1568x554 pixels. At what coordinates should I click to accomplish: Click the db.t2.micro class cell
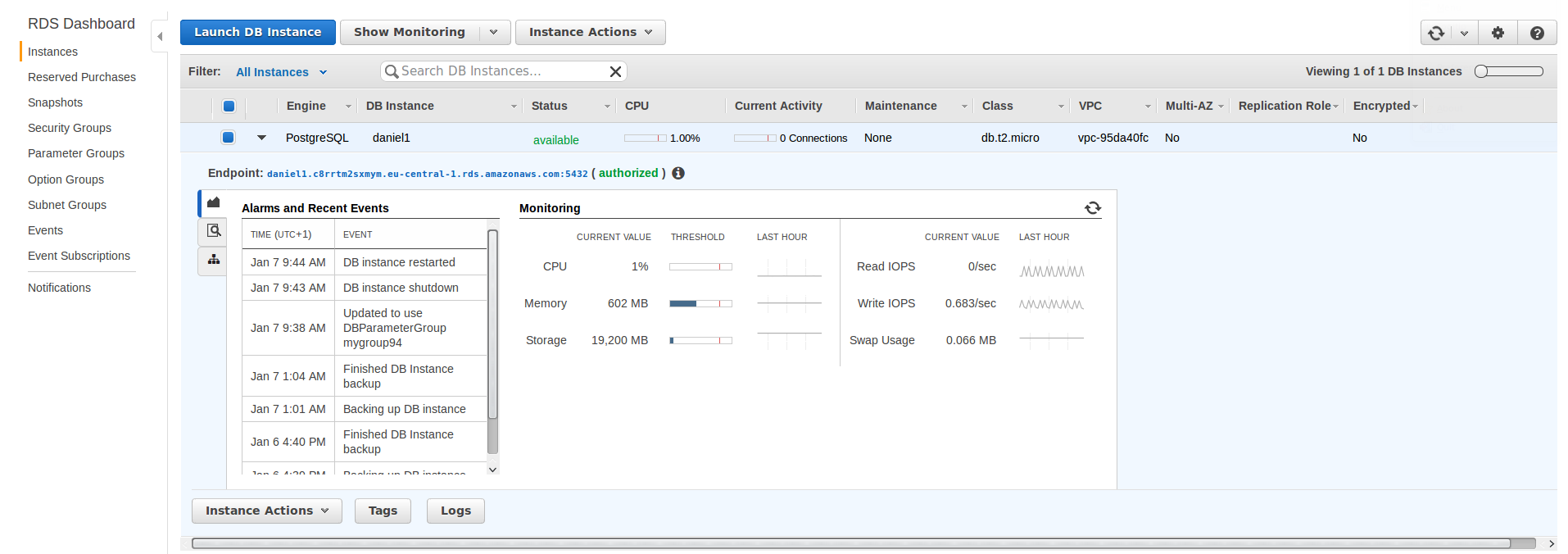[x=1010, y=138]
